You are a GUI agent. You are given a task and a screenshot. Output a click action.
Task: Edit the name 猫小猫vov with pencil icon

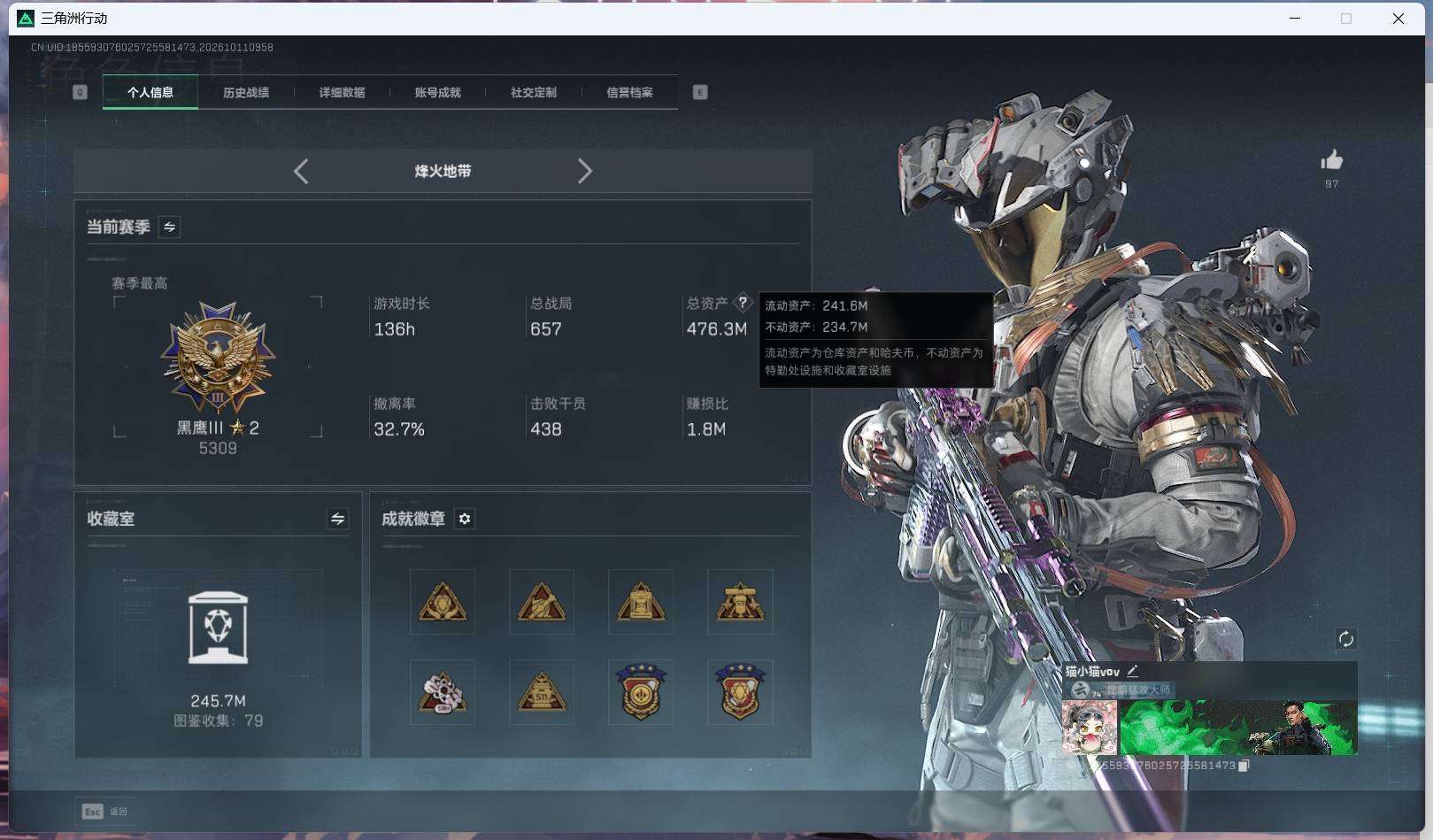(x=1132, y=671)
